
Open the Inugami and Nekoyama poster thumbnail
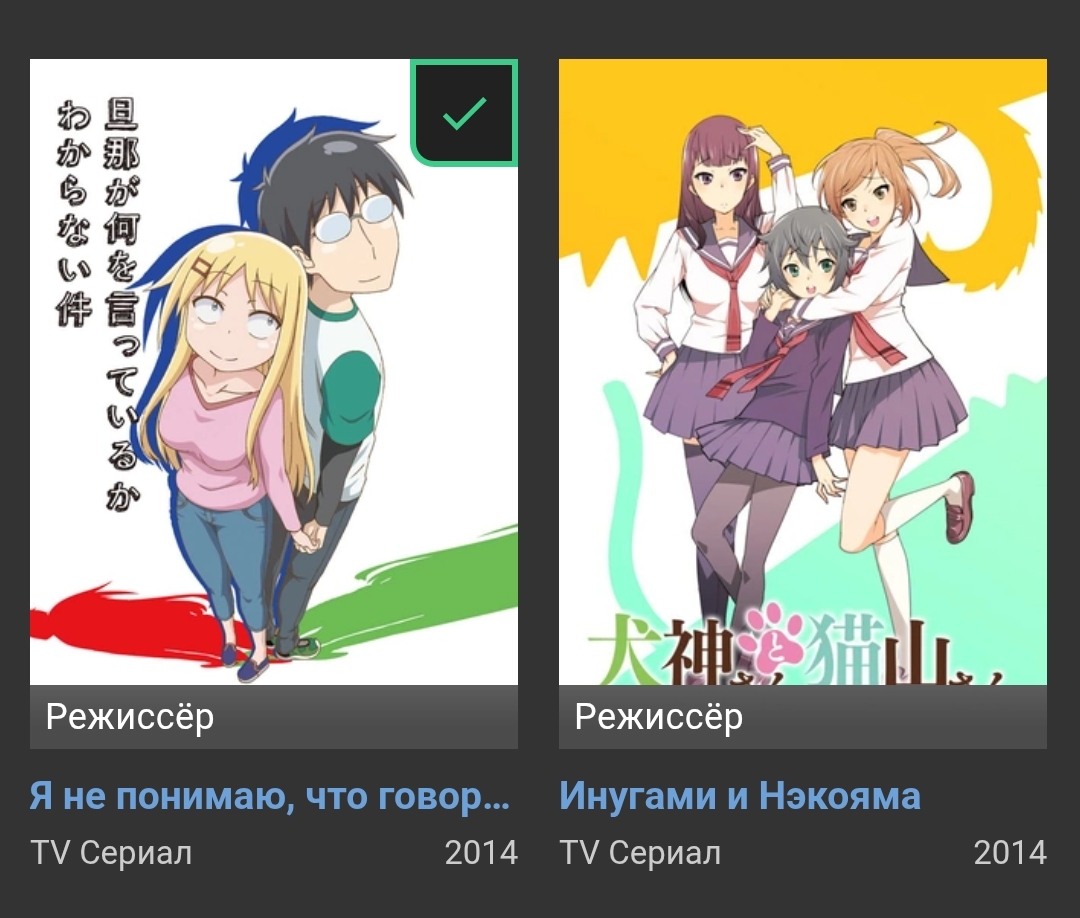click(802, 372)
